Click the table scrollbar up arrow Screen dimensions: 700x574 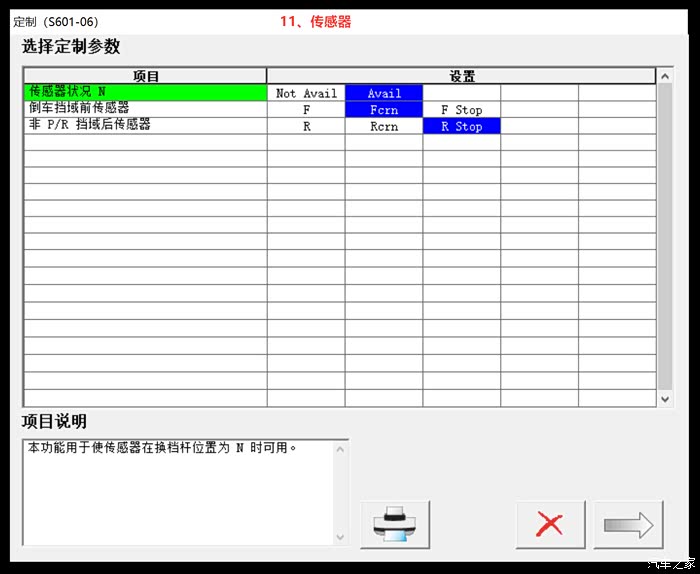point(665,76)
